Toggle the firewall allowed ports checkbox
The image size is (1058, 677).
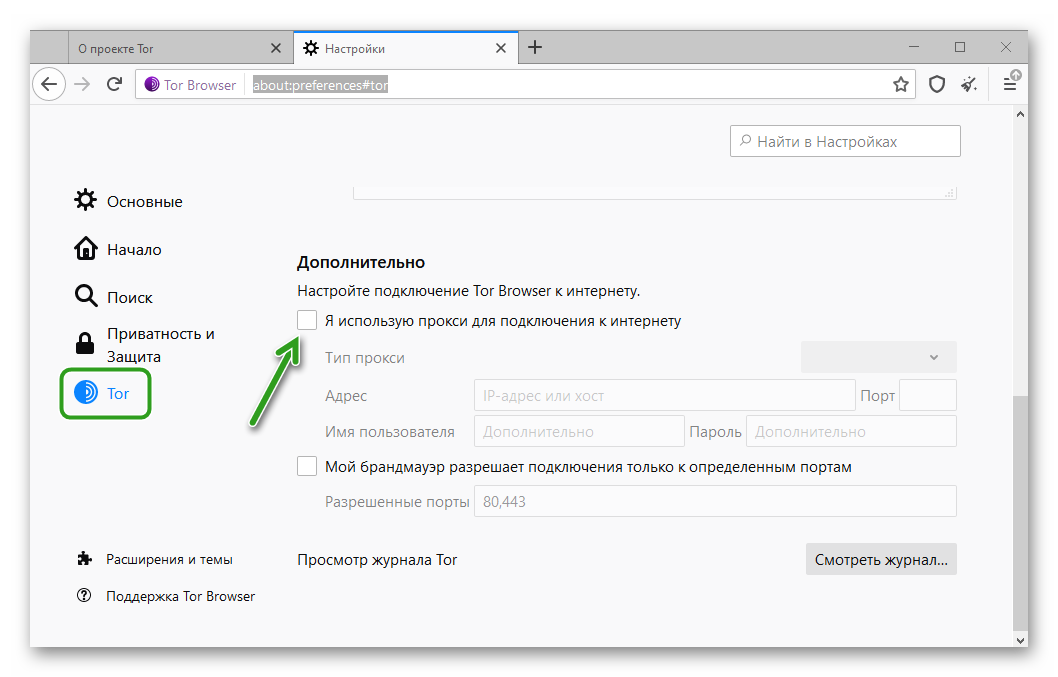click(x=307, y=466)
